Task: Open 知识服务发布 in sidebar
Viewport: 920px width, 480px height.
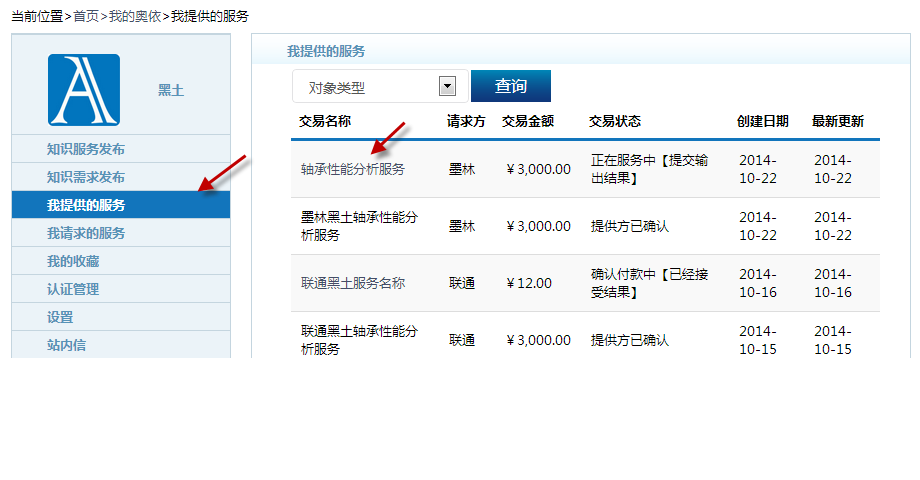Action: pos(86,149)
